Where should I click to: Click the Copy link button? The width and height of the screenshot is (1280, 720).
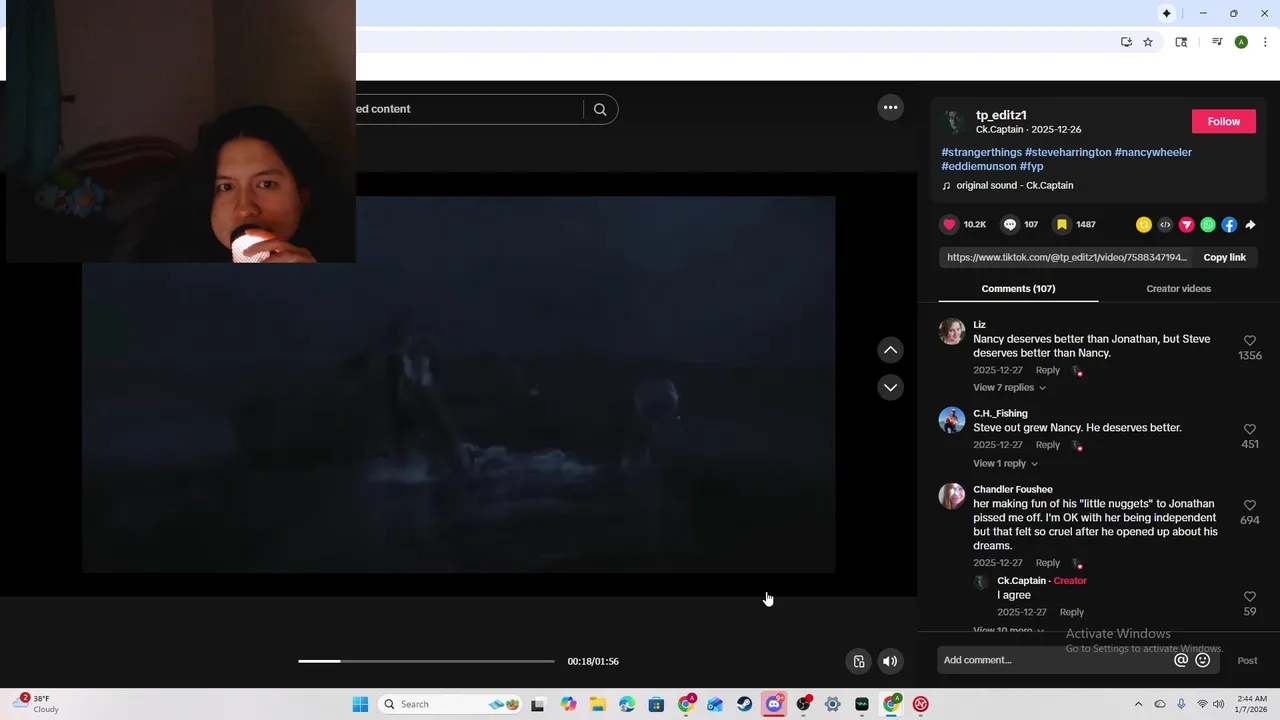pyautogui.click(x=1224, y=257)
